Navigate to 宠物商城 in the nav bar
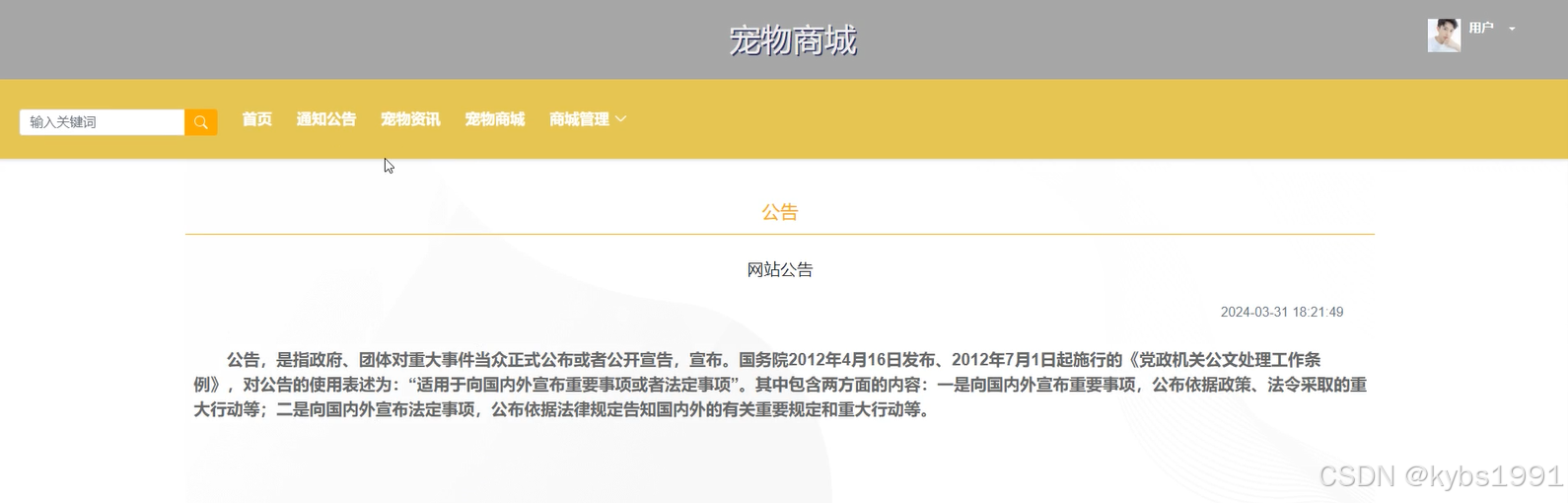Screen dimensions: 1568x503 pos(495,119)
